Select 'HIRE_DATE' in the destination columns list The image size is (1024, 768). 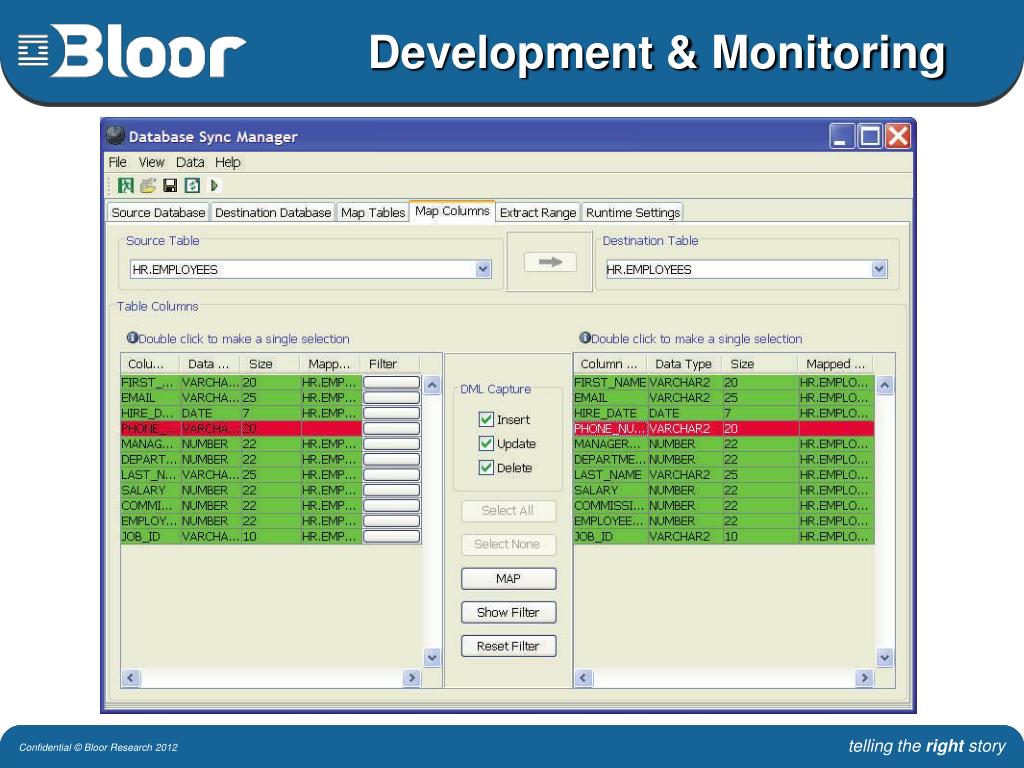610,413
